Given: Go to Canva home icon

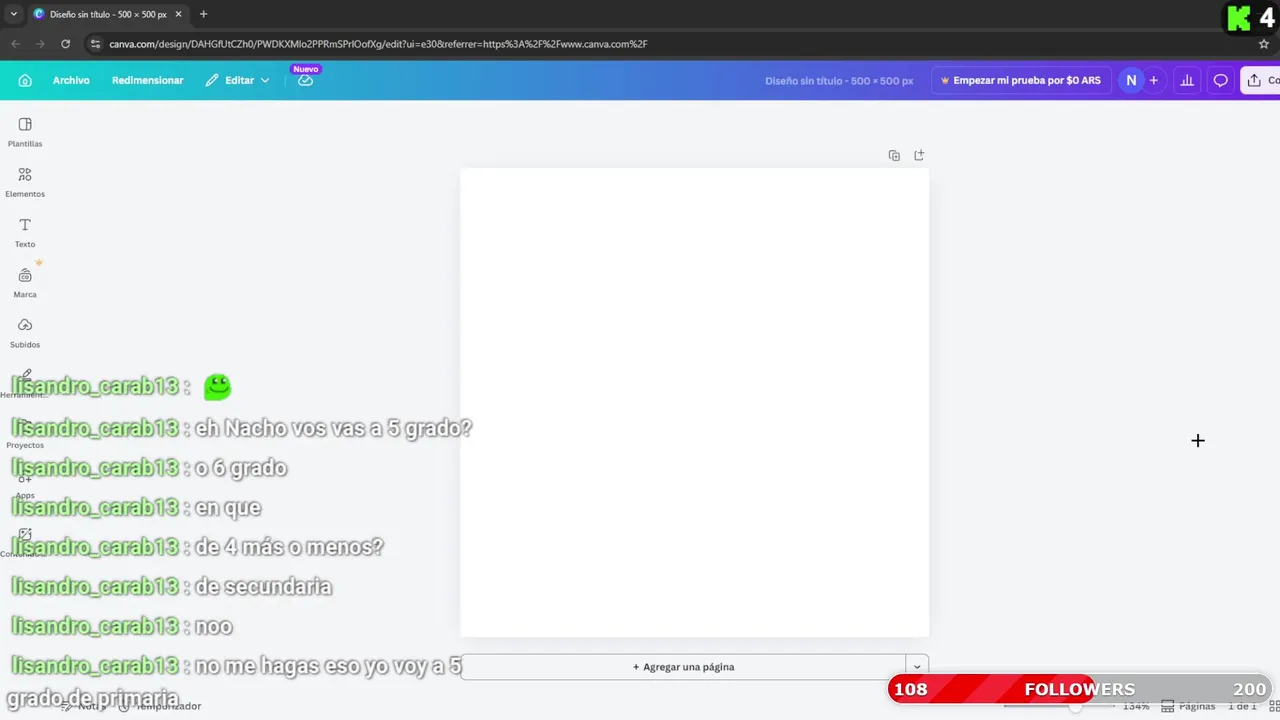Looking at the screenshot, I should [x=25, y=80].
